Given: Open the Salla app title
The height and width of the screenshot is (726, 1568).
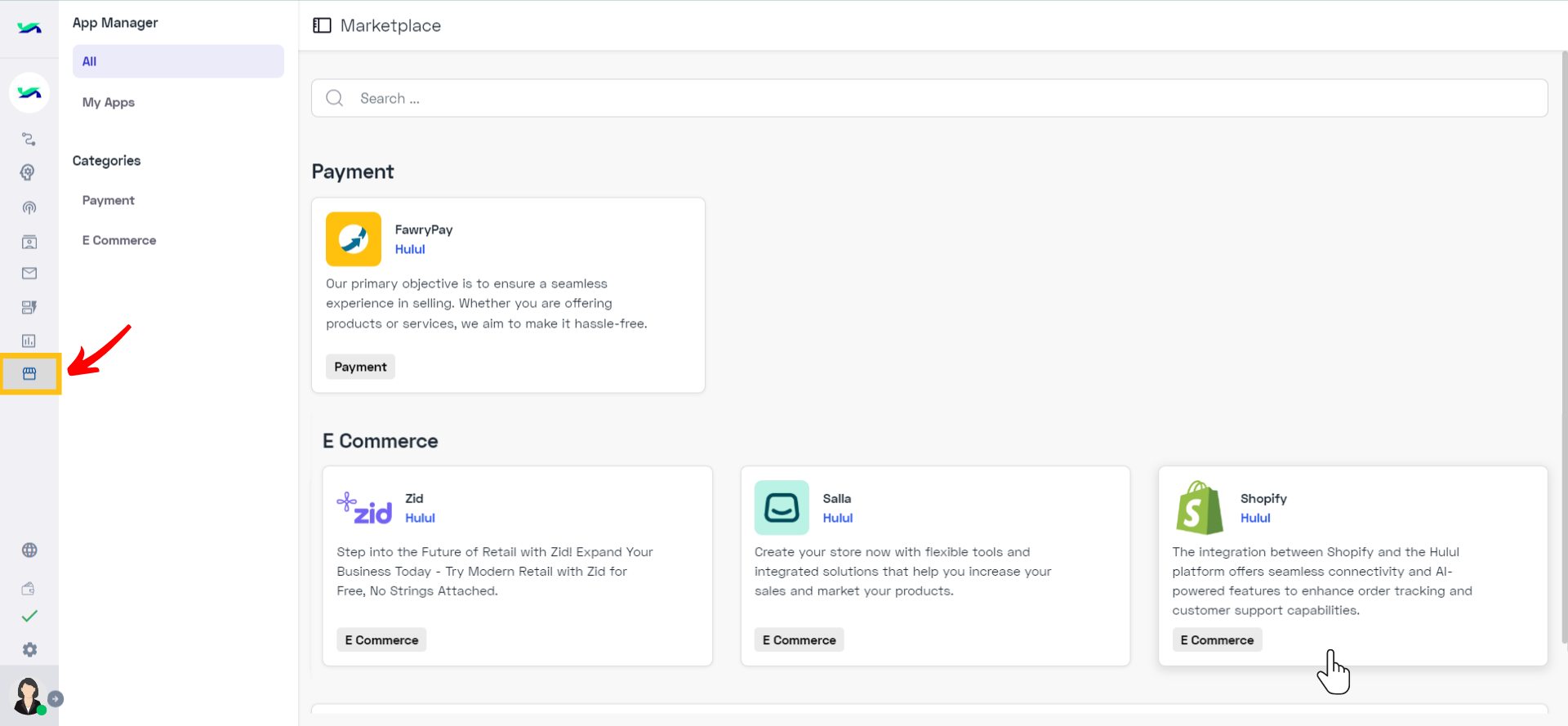Looking at the screenshot, I should coord(837,498).
